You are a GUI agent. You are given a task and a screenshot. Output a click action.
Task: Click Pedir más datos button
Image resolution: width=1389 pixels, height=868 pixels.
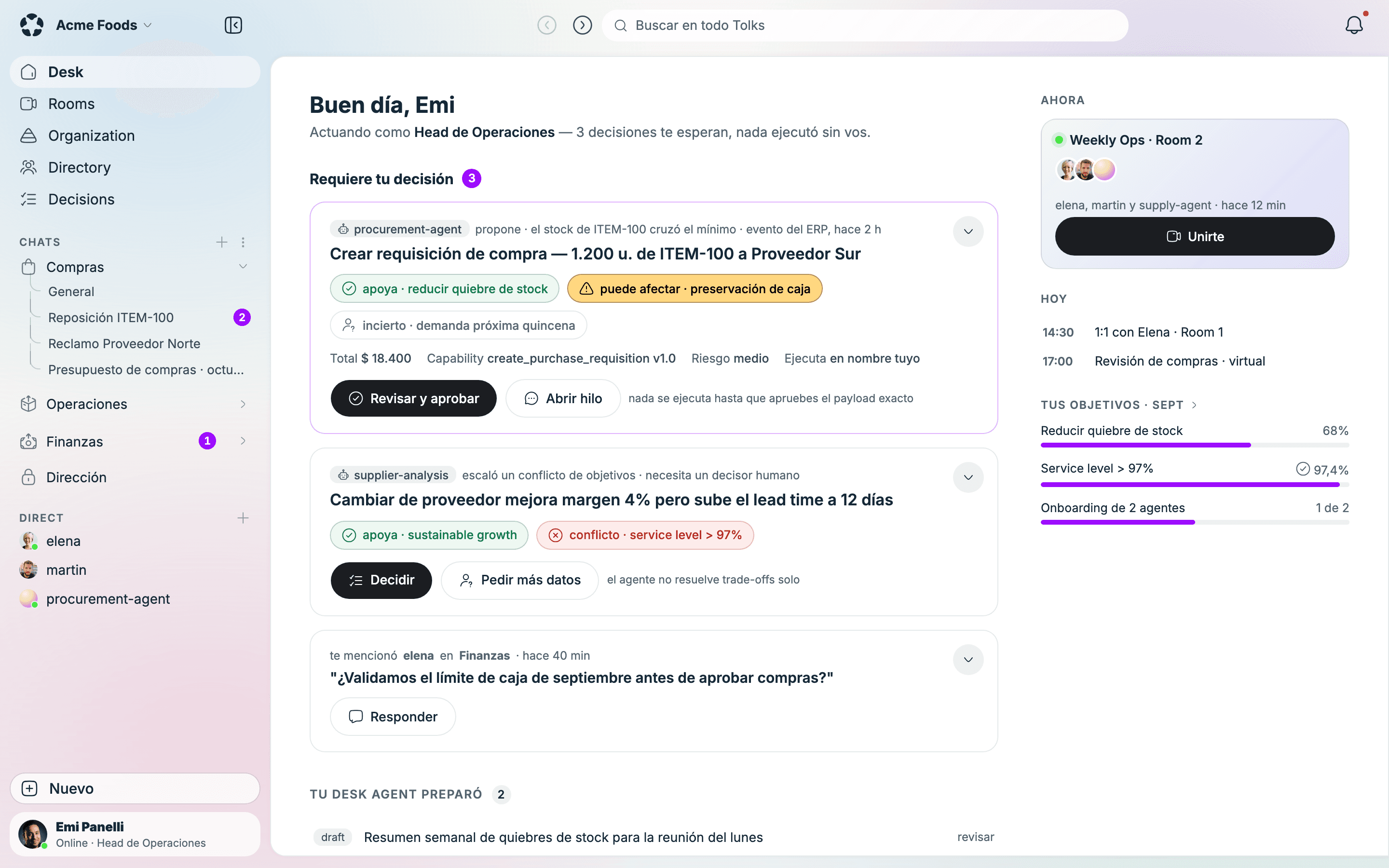[x=519, y=581]
